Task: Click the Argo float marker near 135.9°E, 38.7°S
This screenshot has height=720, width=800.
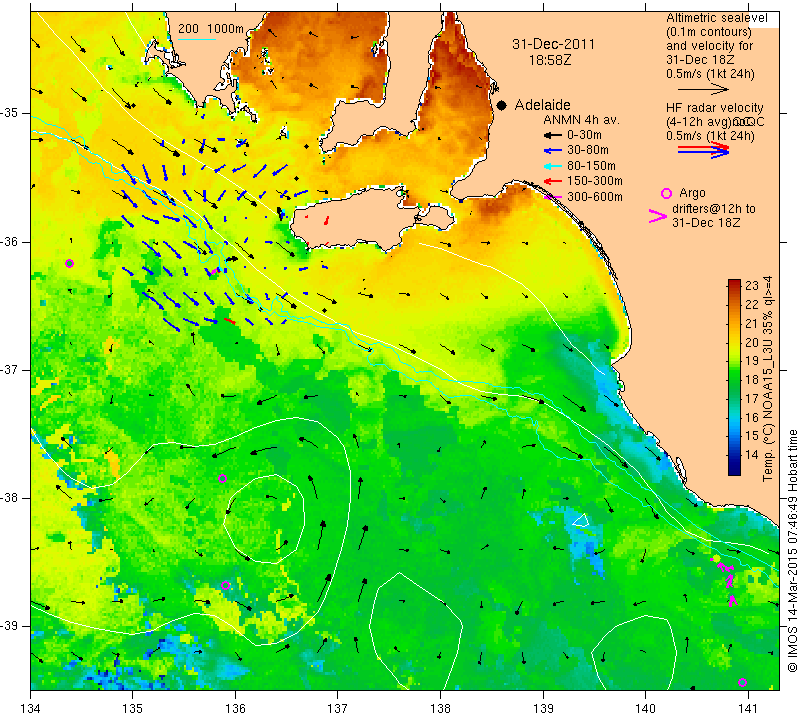Action: pos(226,585)
